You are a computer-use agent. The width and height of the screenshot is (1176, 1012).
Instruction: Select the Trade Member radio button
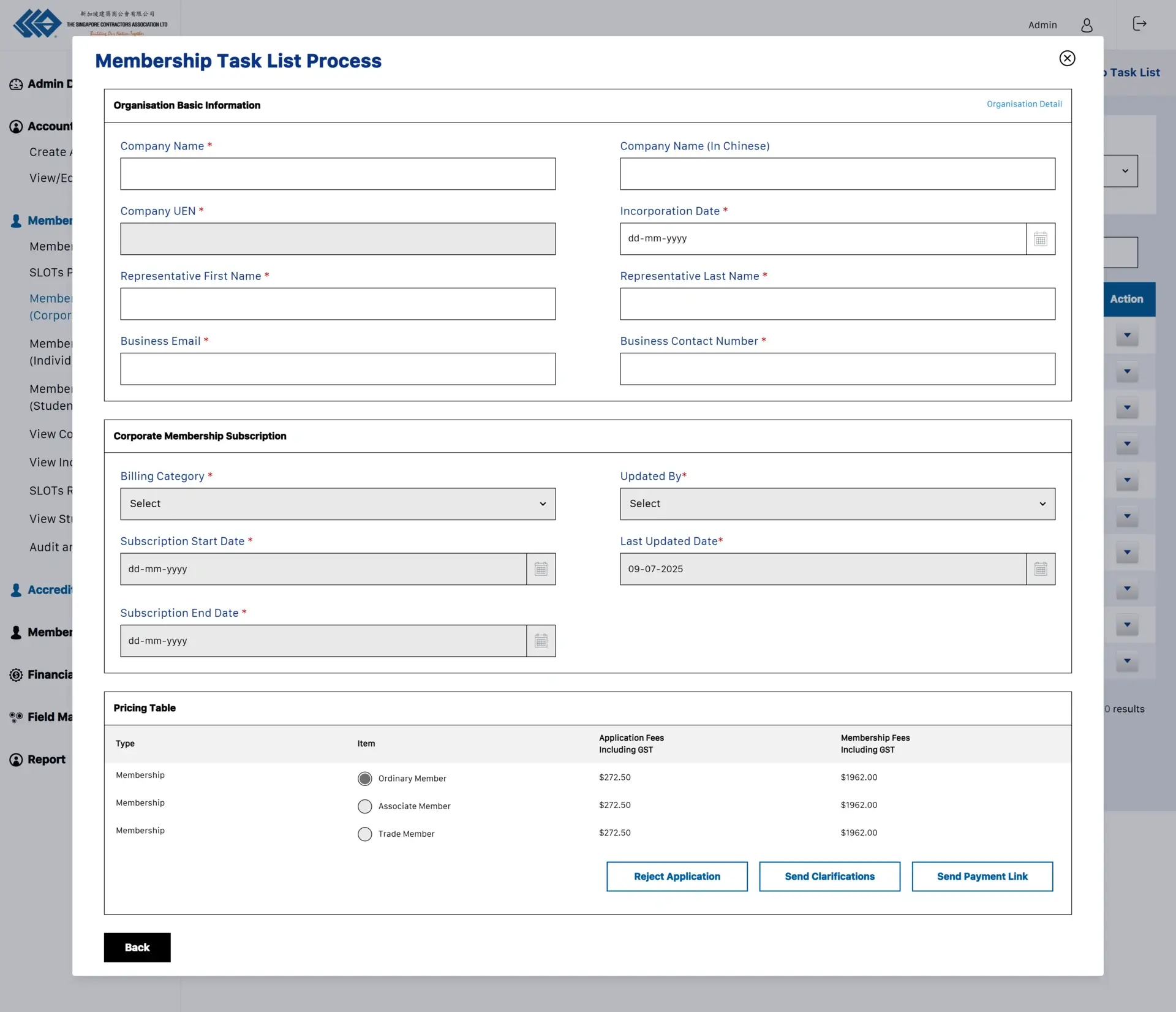coord(364,834)
